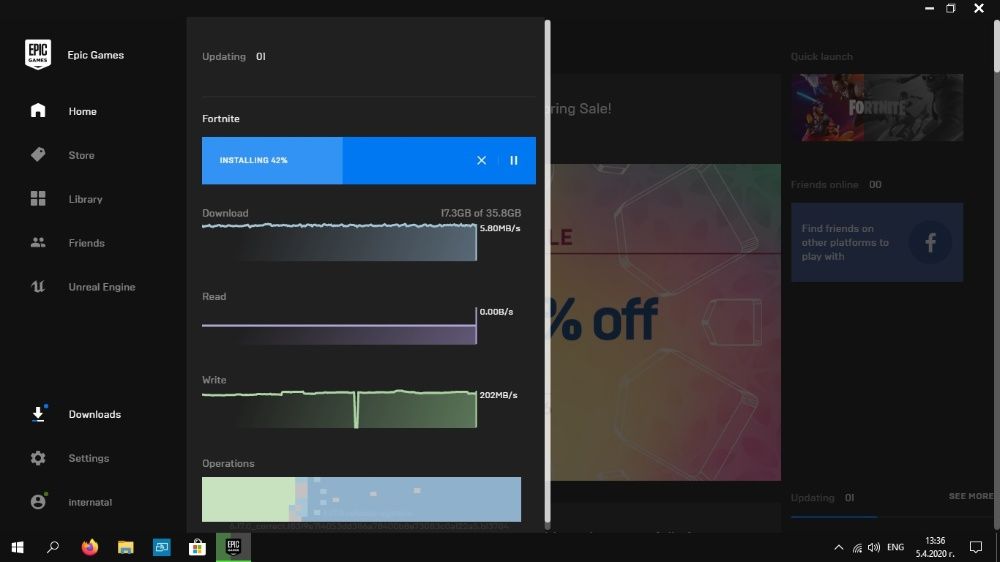Open the Library grid icon
1000x562 pixels.
[38, 198]
